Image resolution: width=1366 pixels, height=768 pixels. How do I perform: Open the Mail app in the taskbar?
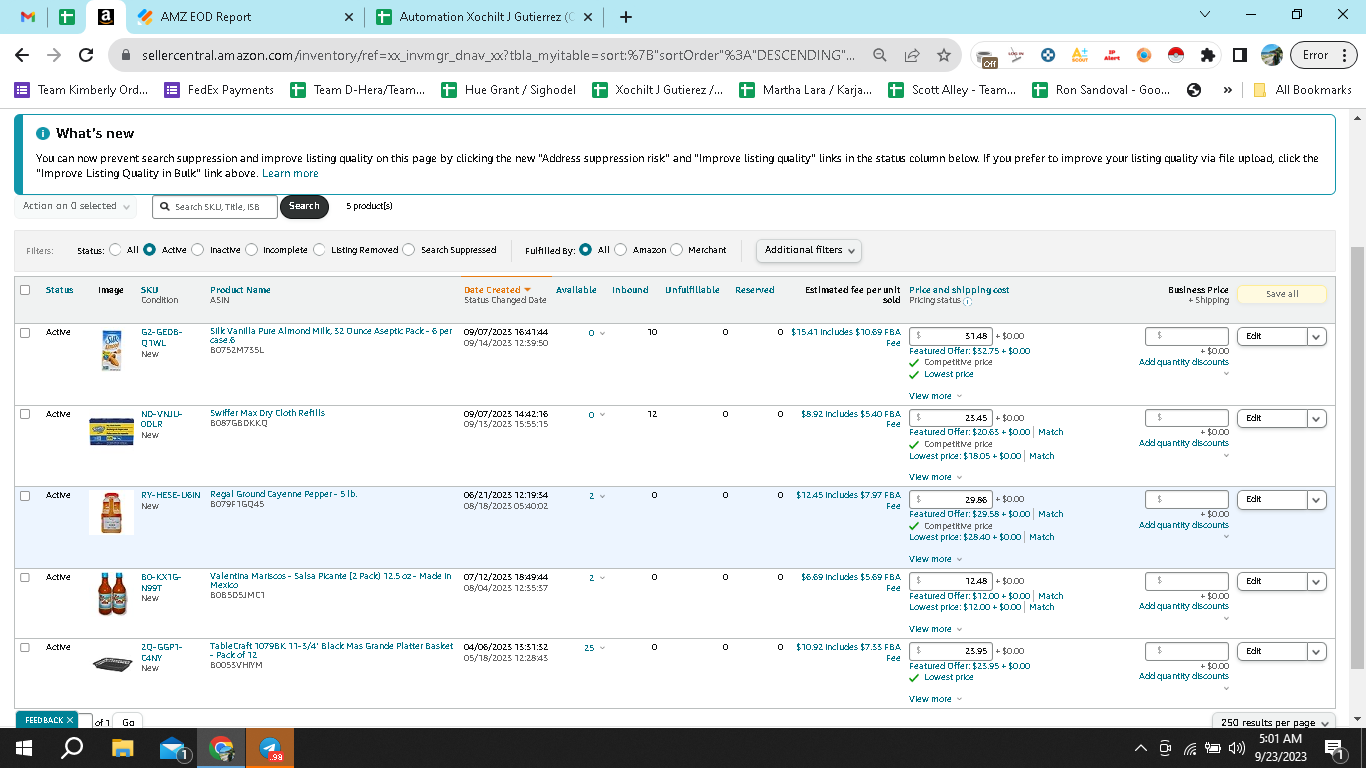click(172, 748)
